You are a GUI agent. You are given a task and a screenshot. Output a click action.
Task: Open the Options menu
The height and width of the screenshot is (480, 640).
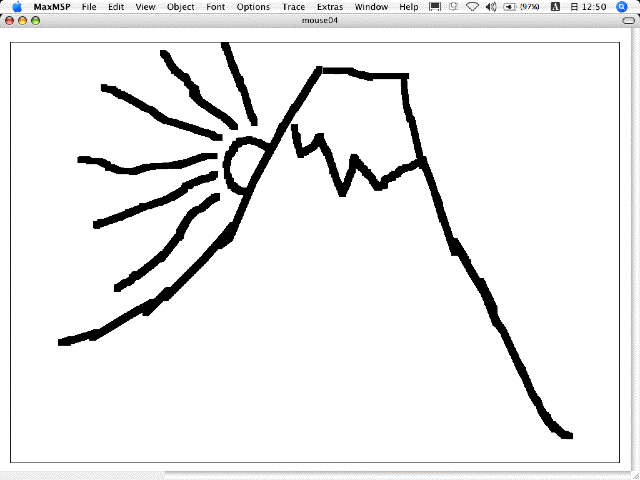click(253, 7)
